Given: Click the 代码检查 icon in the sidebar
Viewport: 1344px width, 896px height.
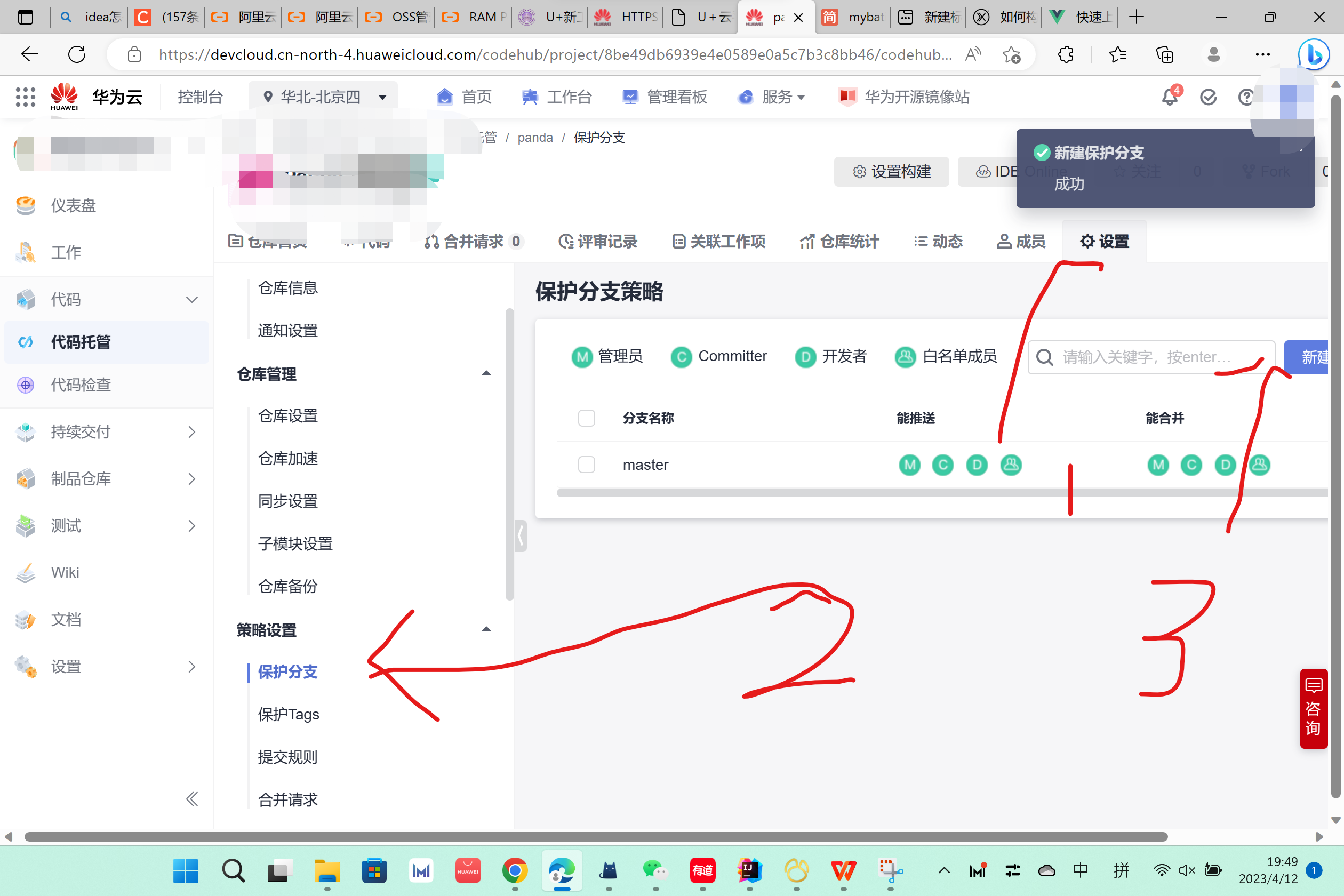Looking at the screenshot, I should [x=26, y=385].
